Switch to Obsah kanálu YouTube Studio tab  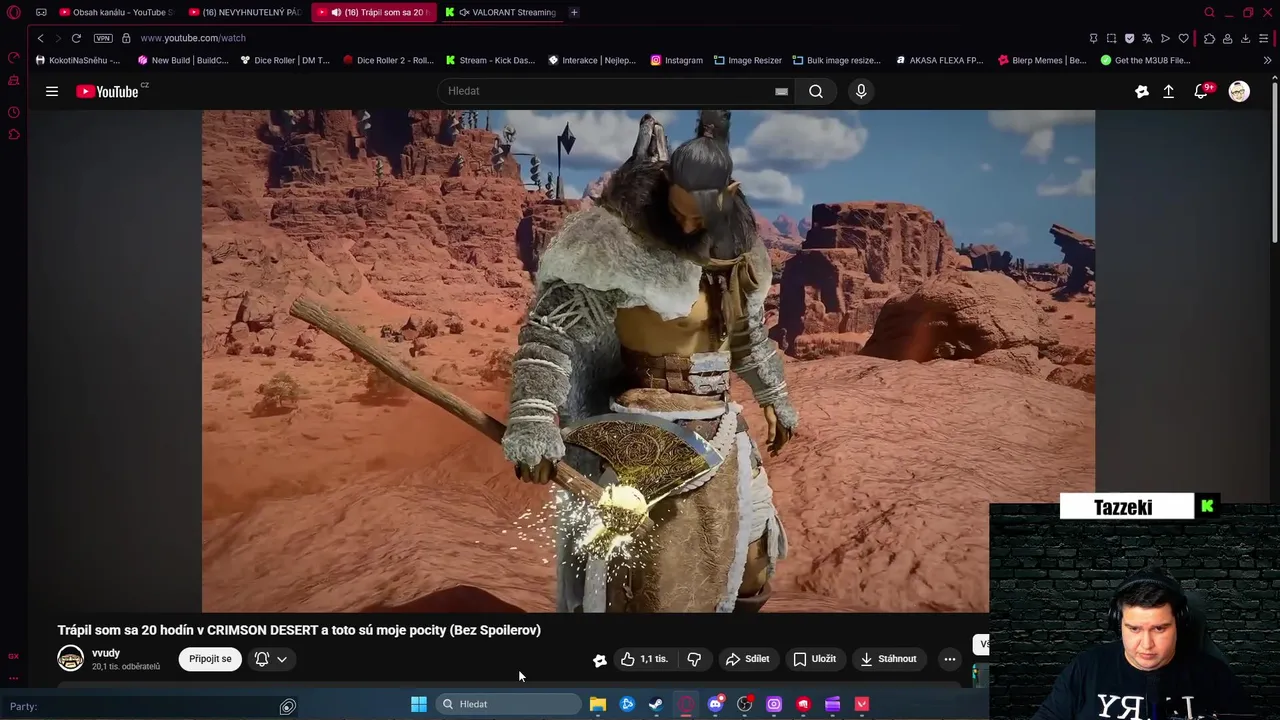pyautogui.click(x=117, y=12)
